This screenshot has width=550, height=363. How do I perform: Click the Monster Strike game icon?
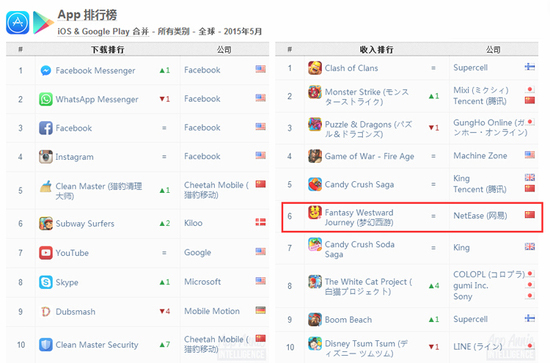315,92
